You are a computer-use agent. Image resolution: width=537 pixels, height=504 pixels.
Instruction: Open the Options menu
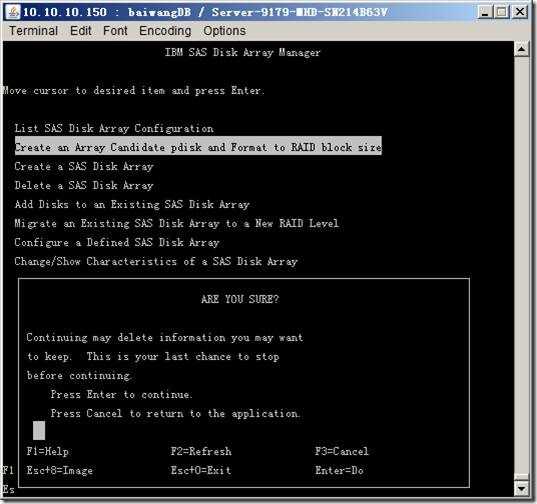click(224, 31)
